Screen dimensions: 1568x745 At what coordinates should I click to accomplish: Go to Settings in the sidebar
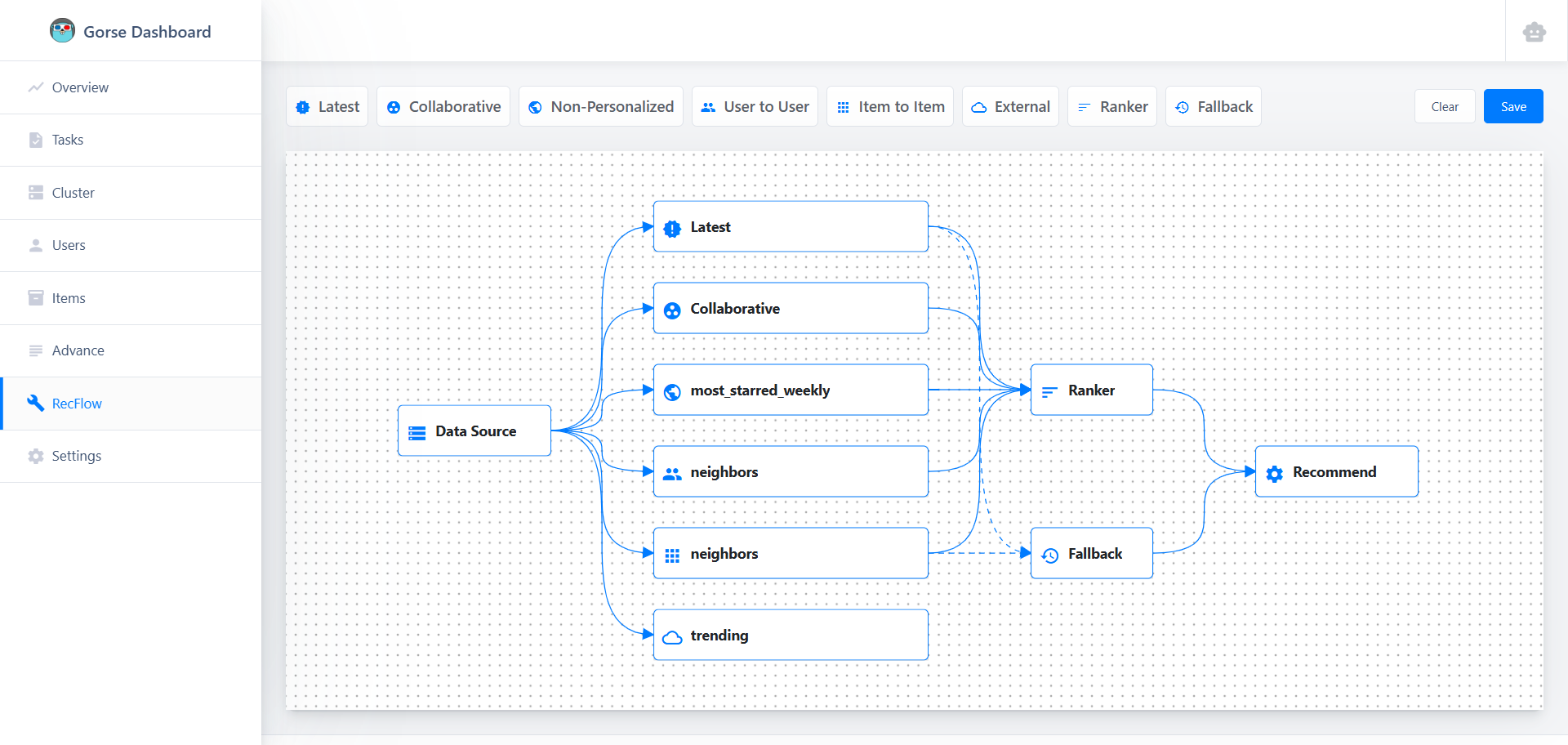(77, 456)
